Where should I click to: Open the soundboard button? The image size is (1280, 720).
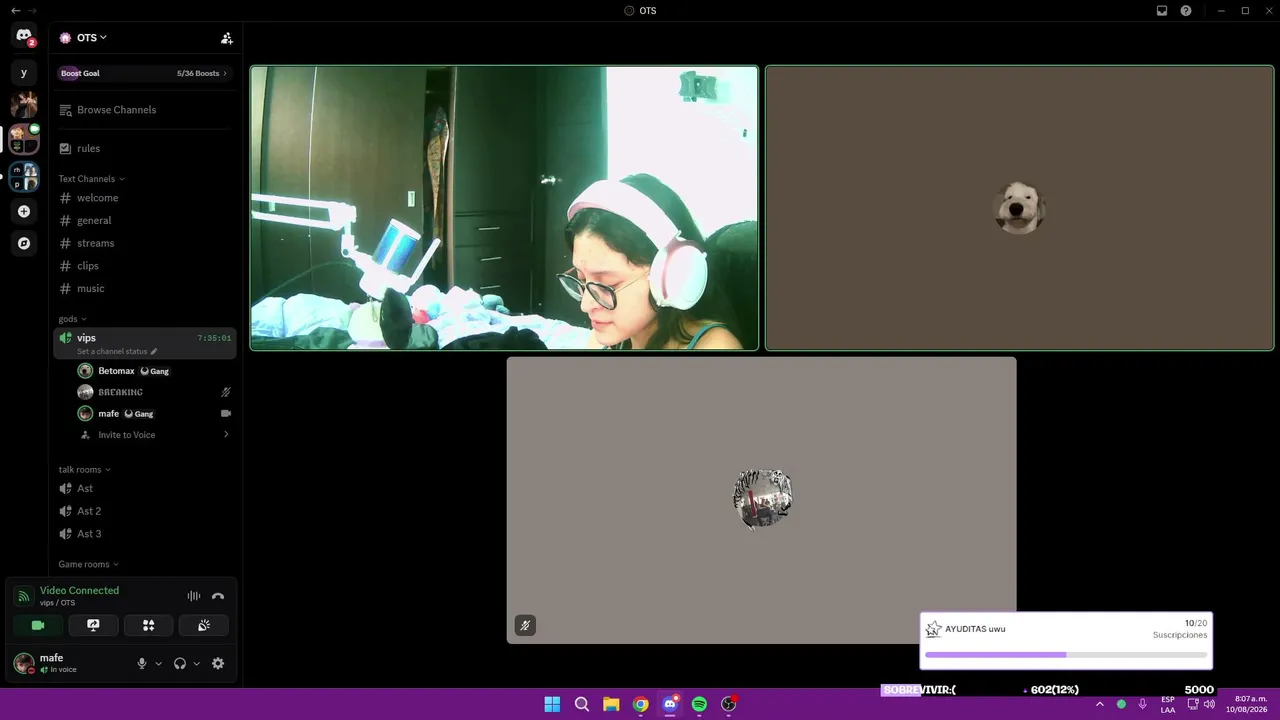[x=204, y=625]
